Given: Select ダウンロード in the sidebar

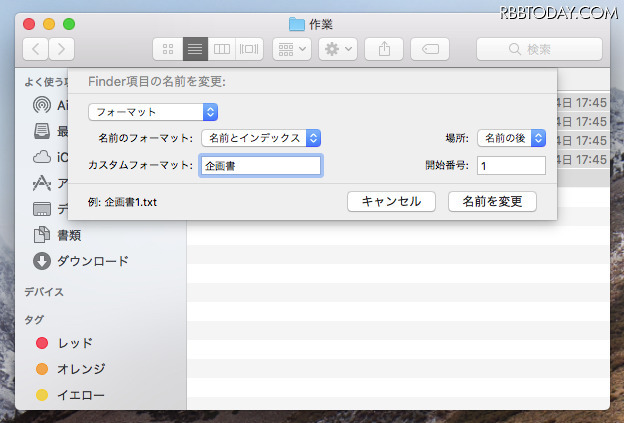Looking at the screenshot, I should click(x=91, y=261).
